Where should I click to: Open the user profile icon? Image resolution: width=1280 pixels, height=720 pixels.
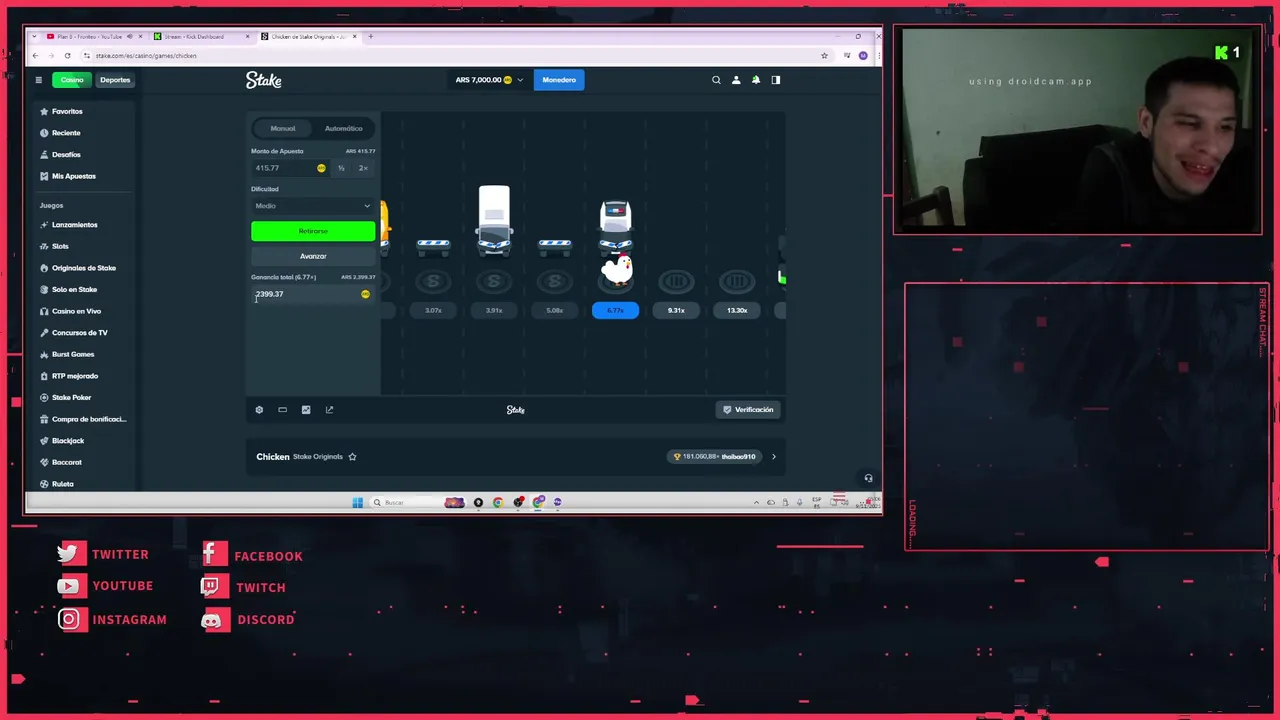(x=736, y=80)
